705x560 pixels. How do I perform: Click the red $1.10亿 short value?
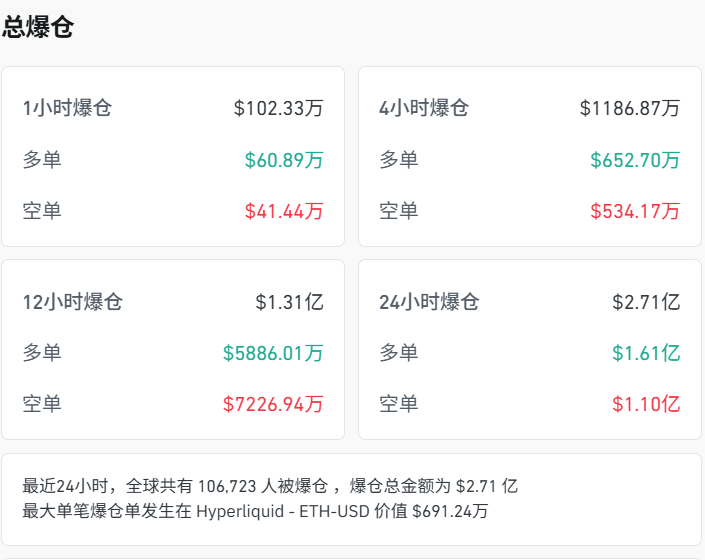point(646,404)
